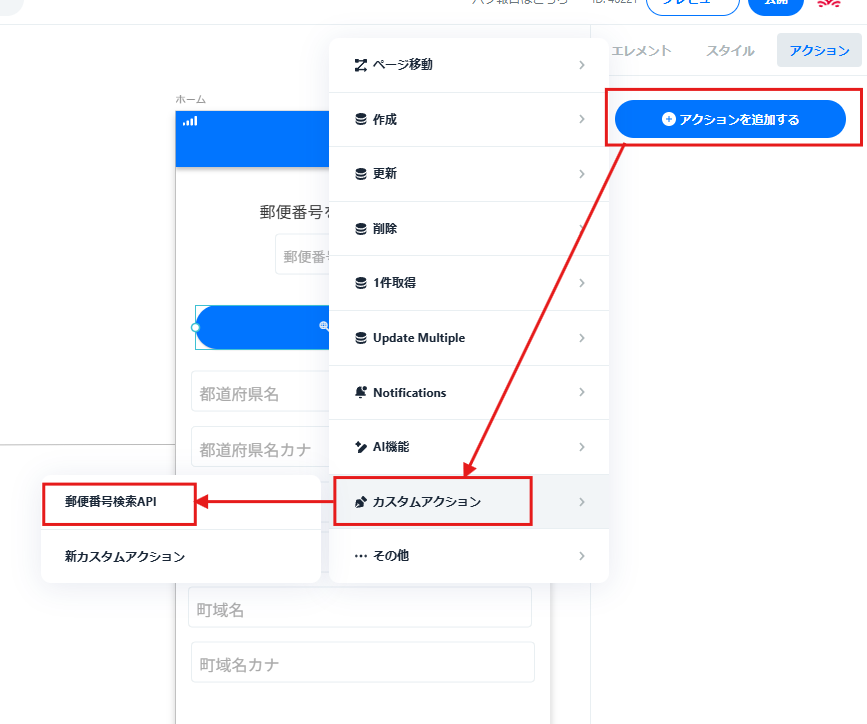Click the 都道府県名 input field

[260, 392]
